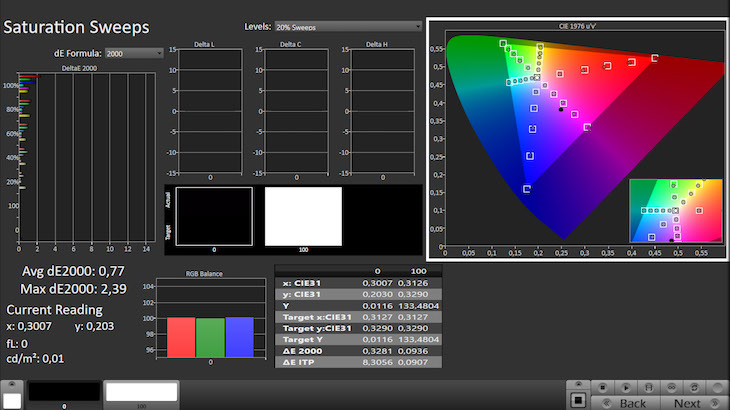
Task: Expand the panel arrow above stop button
Action: click(x=578, y=384)
